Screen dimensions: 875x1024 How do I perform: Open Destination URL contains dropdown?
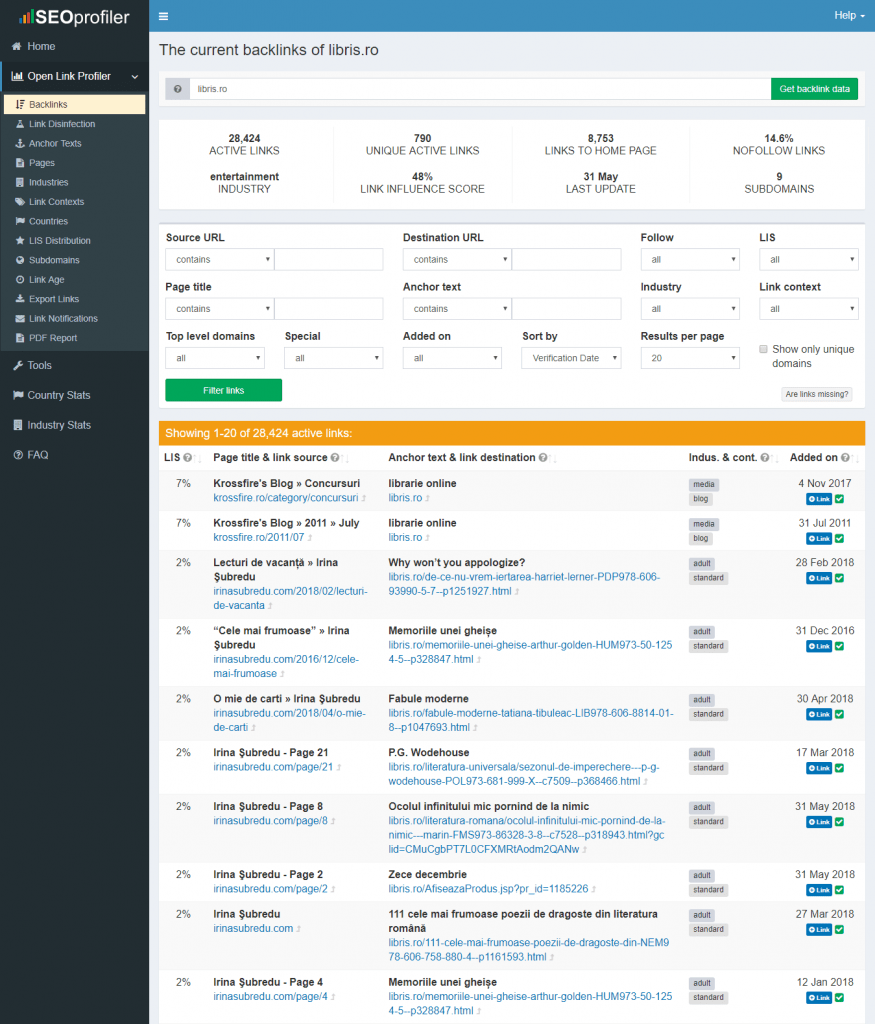[457, 259]
